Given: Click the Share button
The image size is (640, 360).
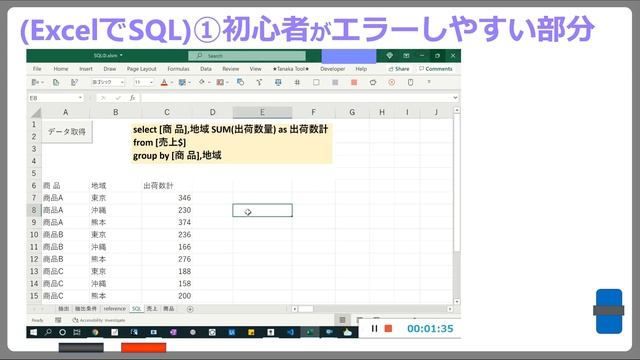Looking at the screenshot, I should tap(399, 69).
